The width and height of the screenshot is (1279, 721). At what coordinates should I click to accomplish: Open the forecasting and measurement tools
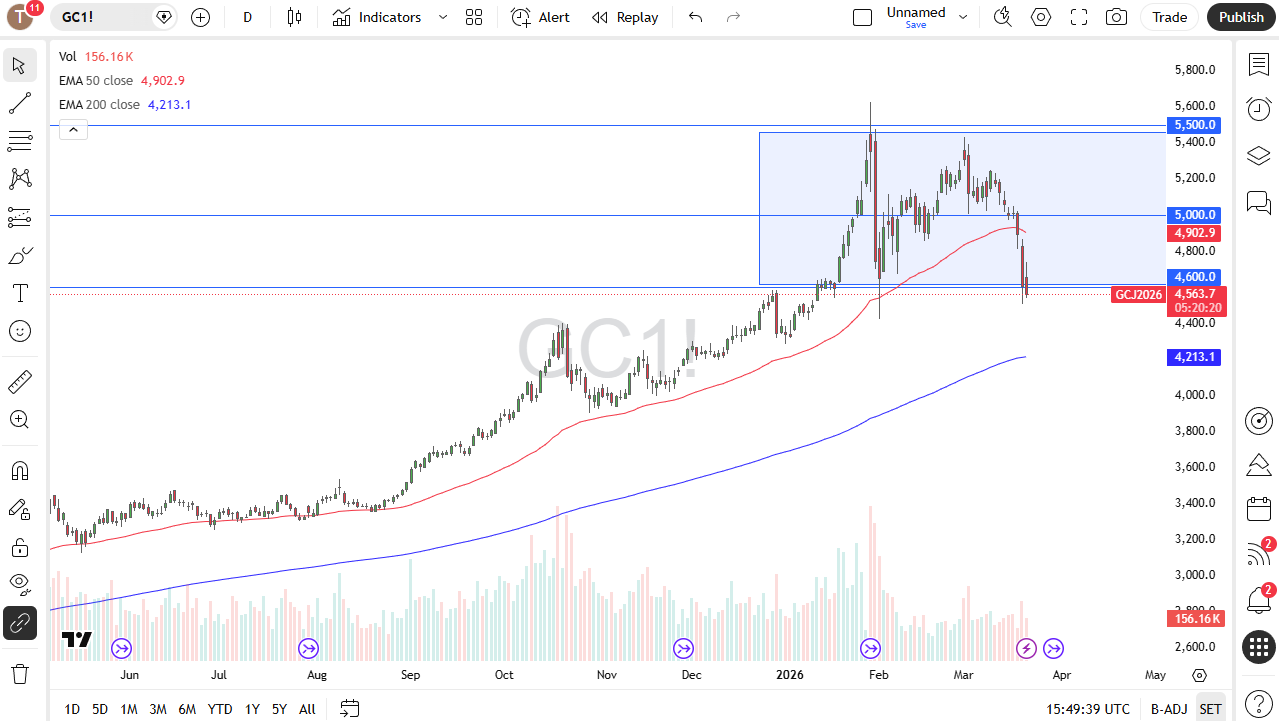click(x=19, y=217)
